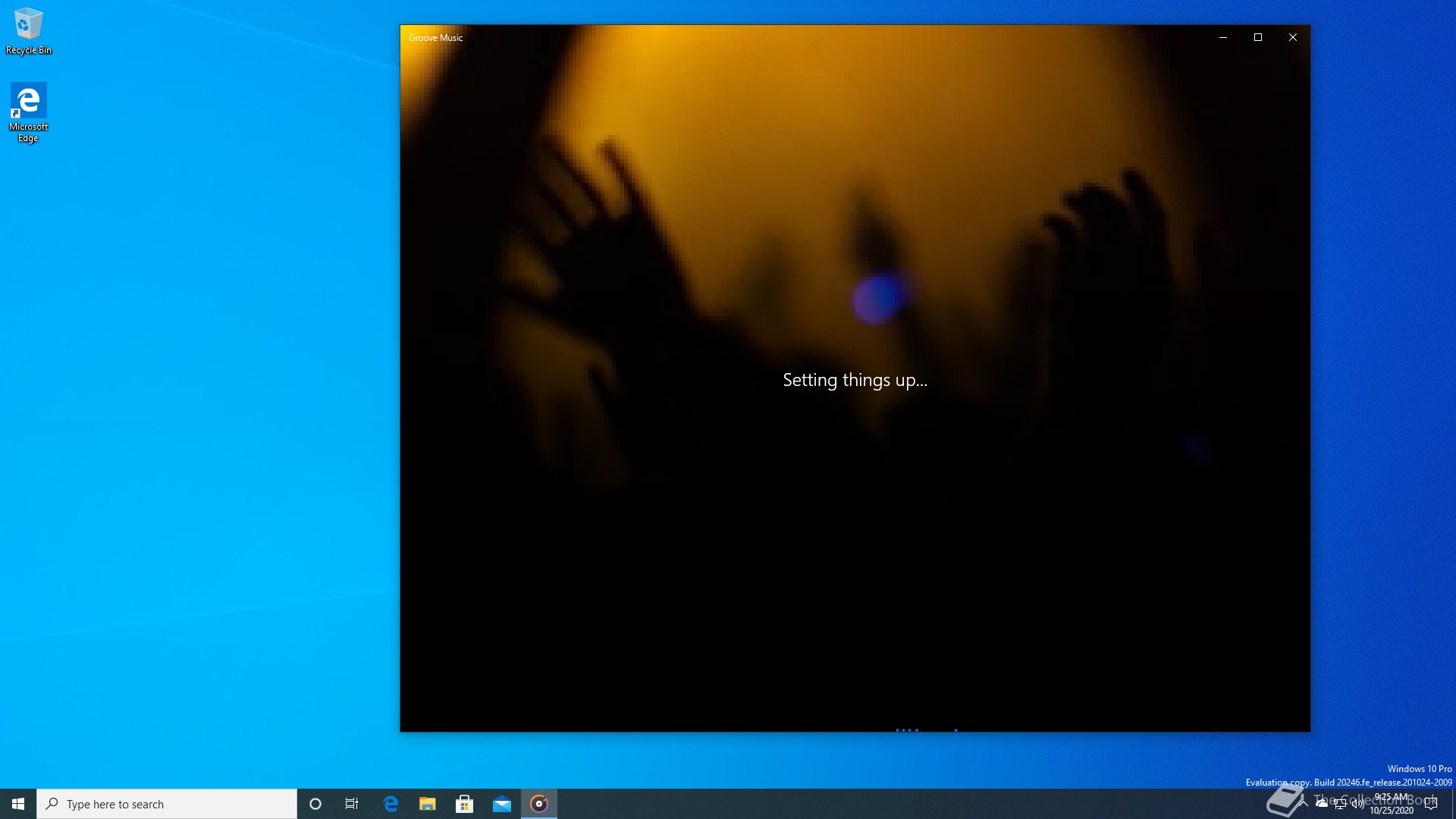Click the 'Setting things up...' text

(x=855, y=380)
